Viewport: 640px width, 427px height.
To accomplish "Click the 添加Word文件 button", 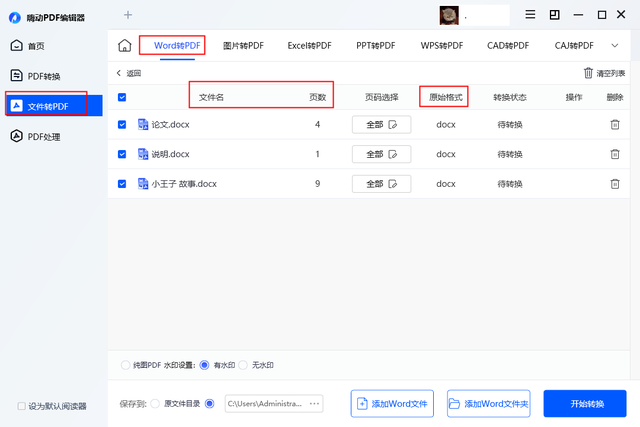I will pos(392,404).
